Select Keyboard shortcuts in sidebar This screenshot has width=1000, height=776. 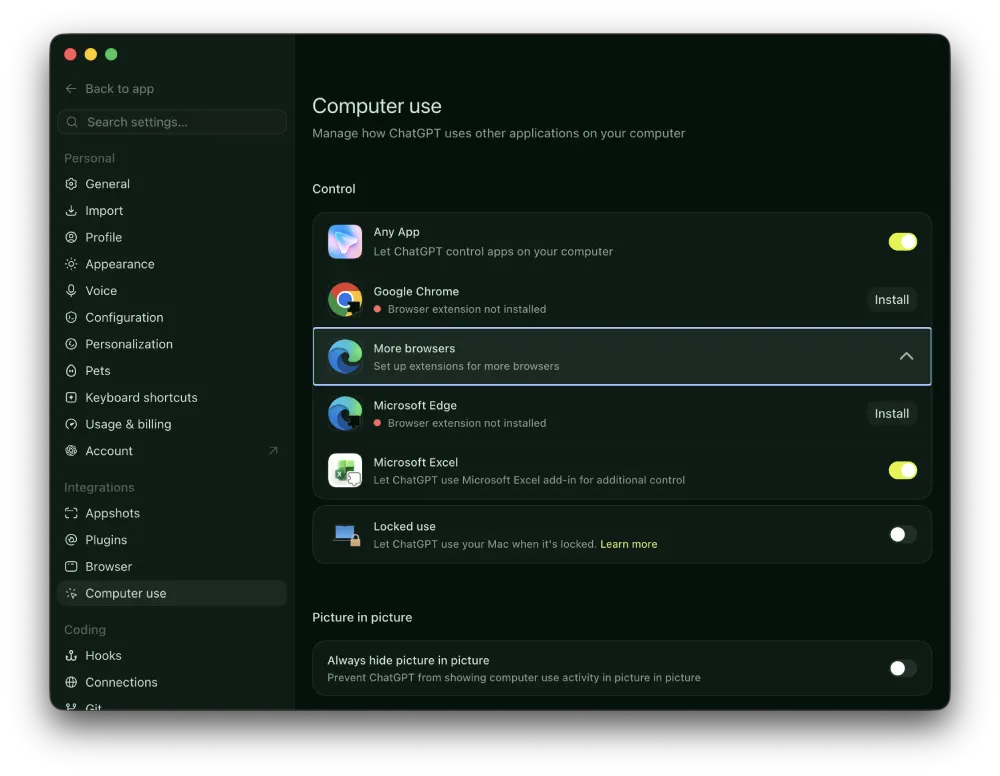(x=172, y=397)
